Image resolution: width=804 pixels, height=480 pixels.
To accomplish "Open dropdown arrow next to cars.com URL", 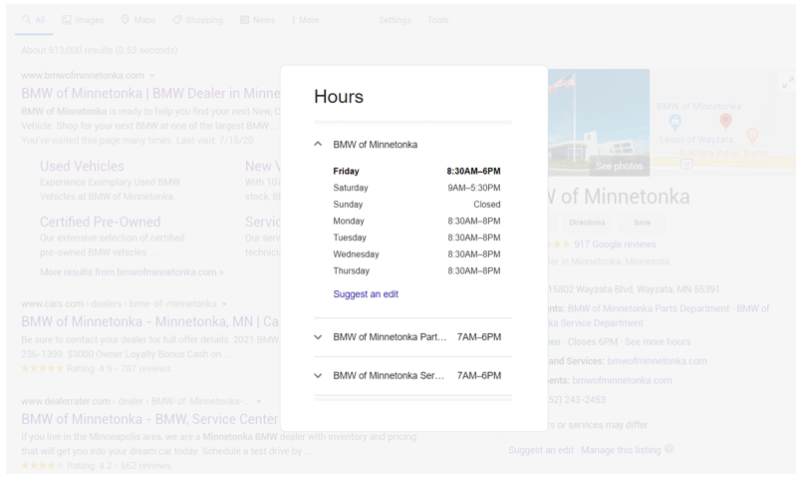I will coord(224,304).
